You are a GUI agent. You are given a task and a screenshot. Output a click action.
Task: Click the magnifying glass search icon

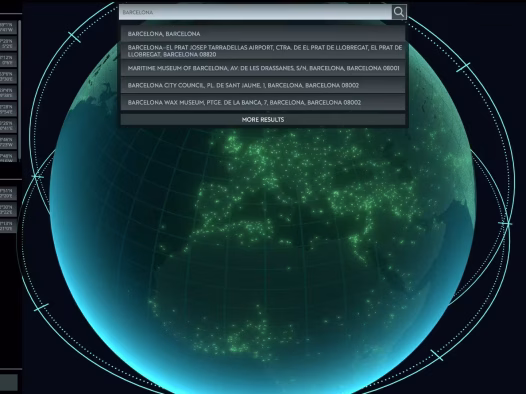coord(399,12)
